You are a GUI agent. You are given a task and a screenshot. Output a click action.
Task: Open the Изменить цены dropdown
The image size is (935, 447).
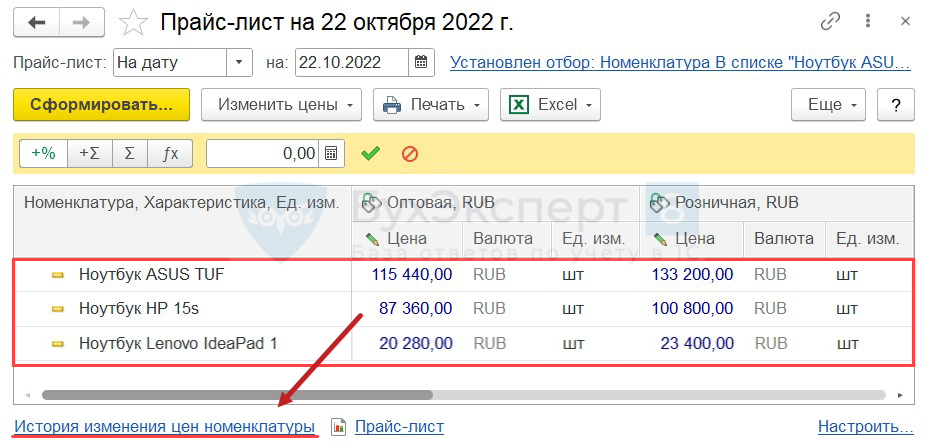(x=281, y=105)
